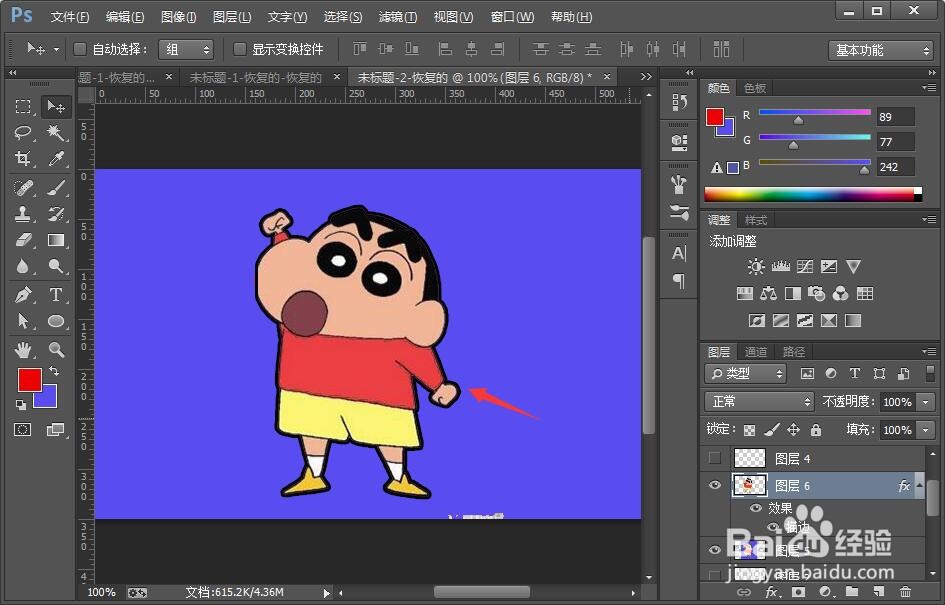Viewport: 945px width, 605px height.
Task: Select the Eyedropper tool
Action: click(55, 158)
